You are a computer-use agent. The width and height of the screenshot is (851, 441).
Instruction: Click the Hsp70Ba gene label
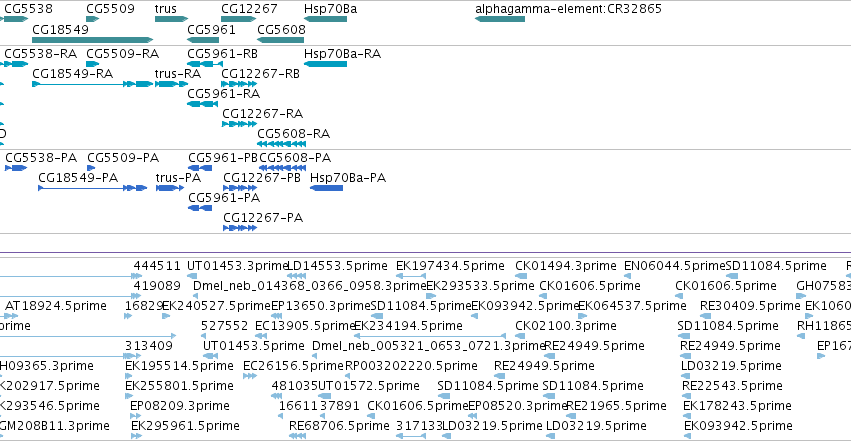[331, 9]
